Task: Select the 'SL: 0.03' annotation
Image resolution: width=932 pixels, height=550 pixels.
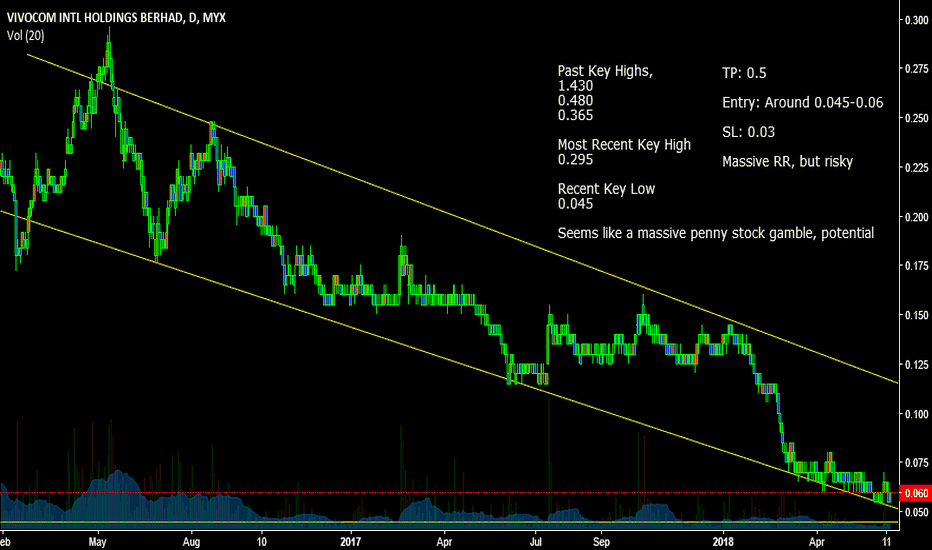Action: [x=748, y=132]
